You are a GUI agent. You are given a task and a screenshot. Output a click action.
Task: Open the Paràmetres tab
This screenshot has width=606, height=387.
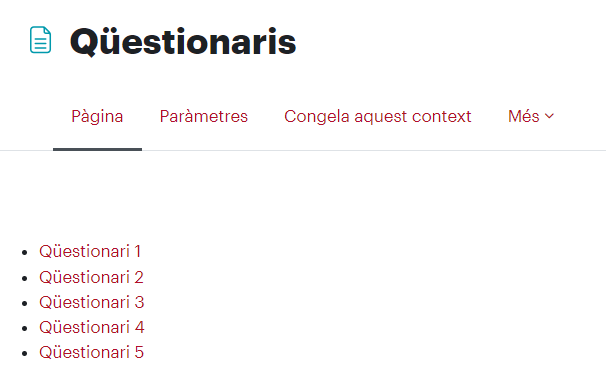(204, 116)
